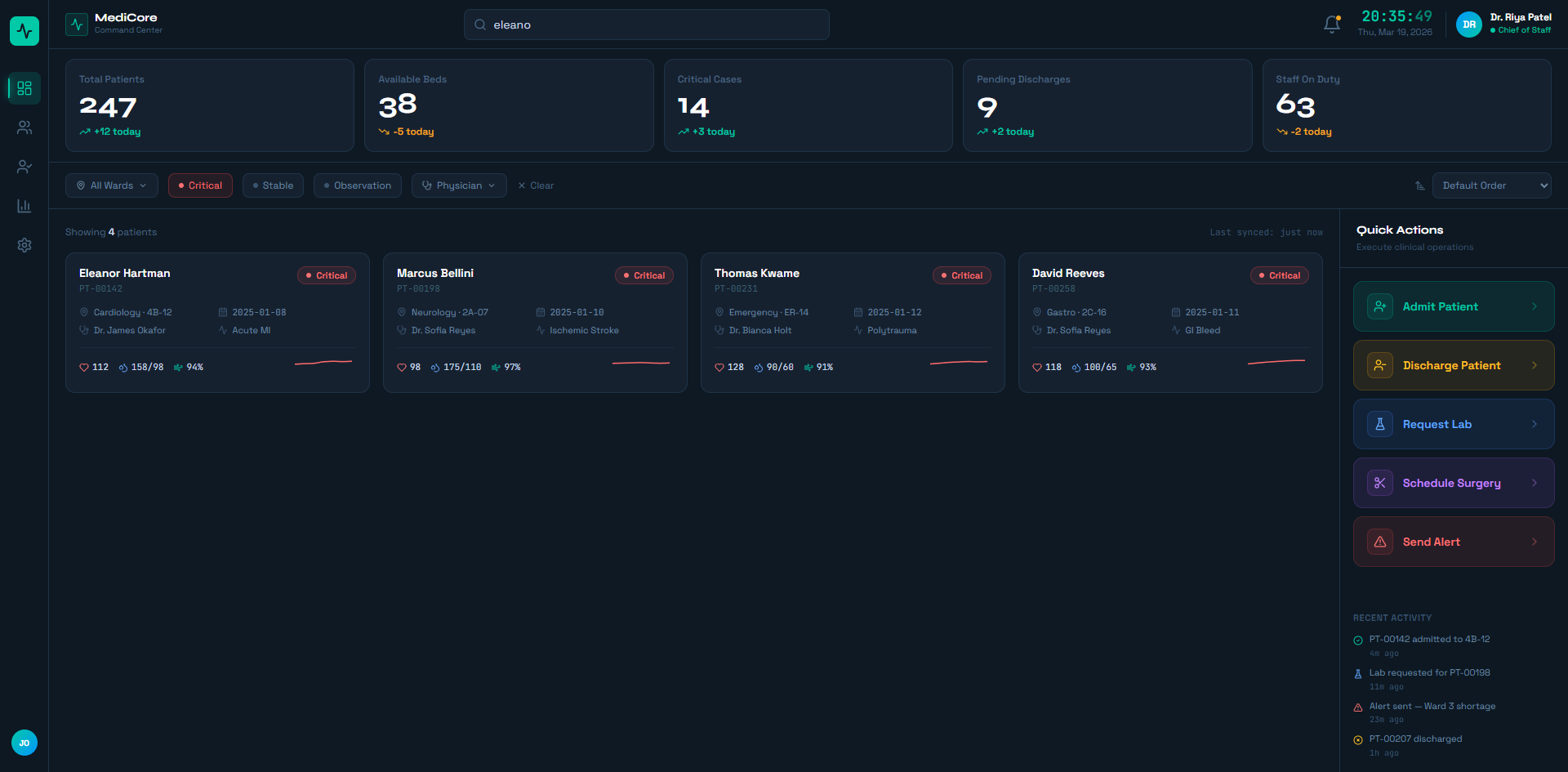
Task: Open the Default Order sort dropdown
Action: tap(1491, 185)
